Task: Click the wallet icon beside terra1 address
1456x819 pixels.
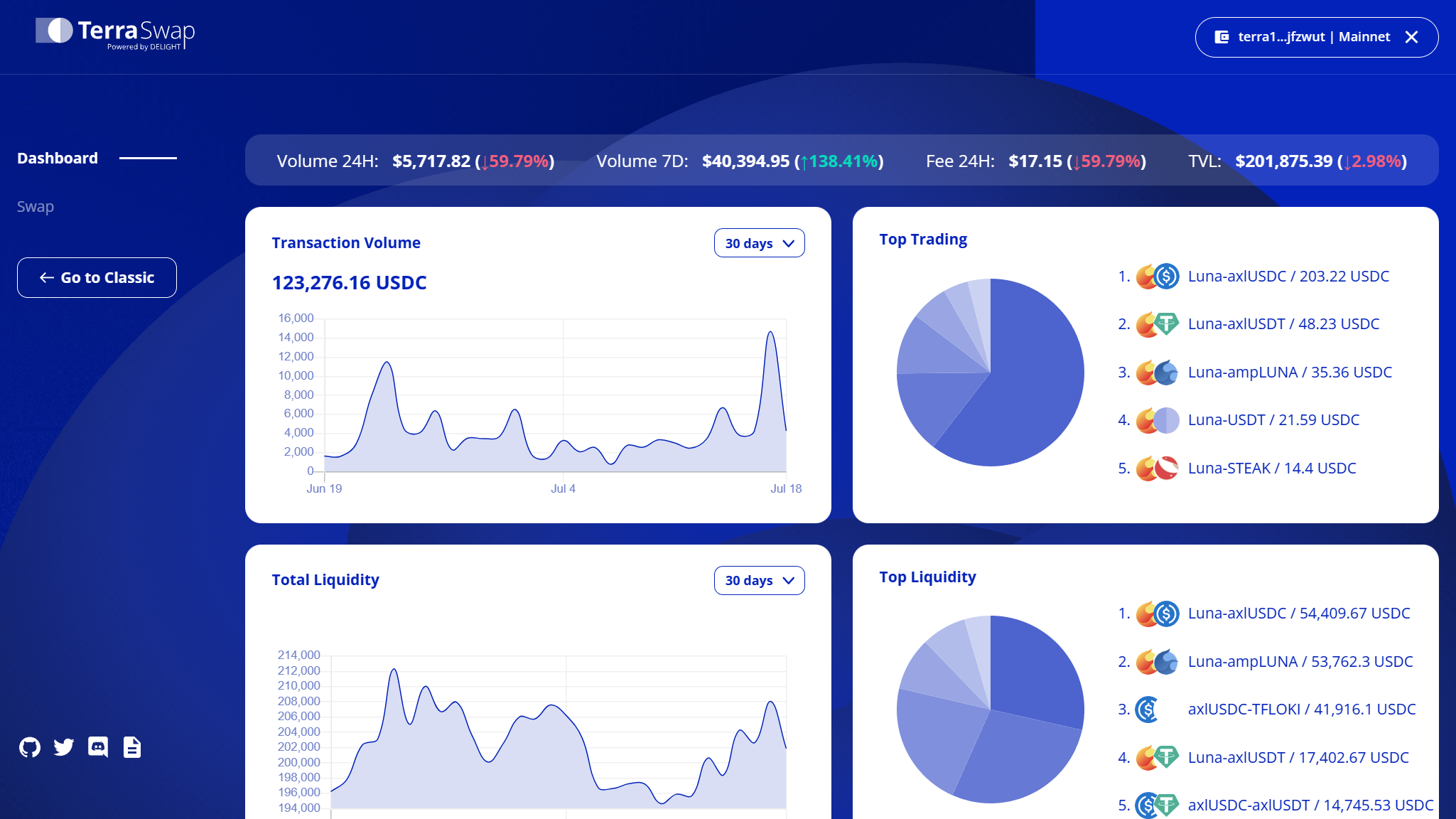Action: 1222,37
